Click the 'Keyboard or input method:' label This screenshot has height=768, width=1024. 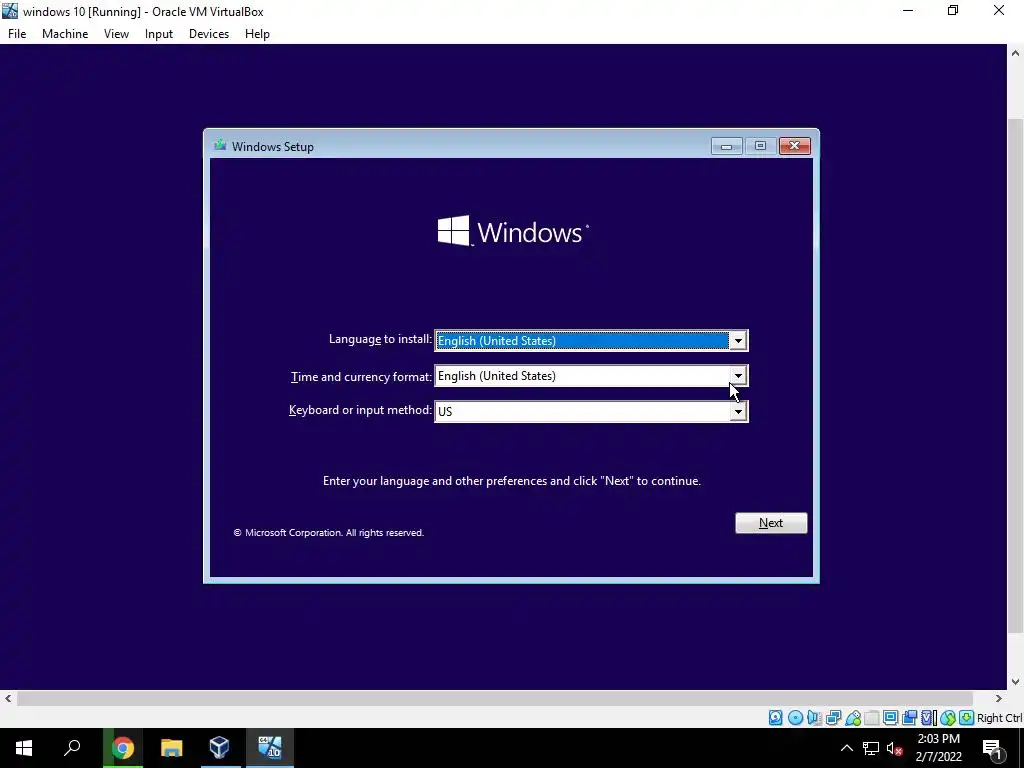point(360,410)
